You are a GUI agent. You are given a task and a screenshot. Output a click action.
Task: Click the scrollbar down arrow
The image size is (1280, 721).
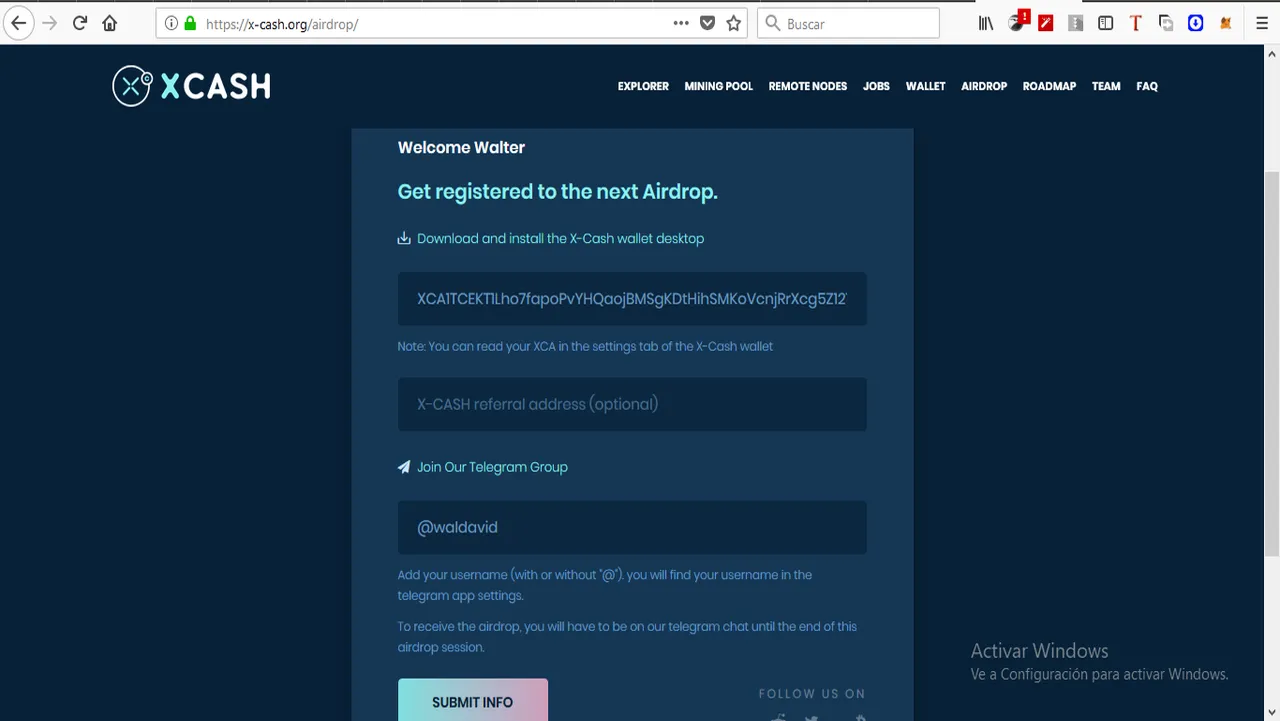(x=1272, y=713)
